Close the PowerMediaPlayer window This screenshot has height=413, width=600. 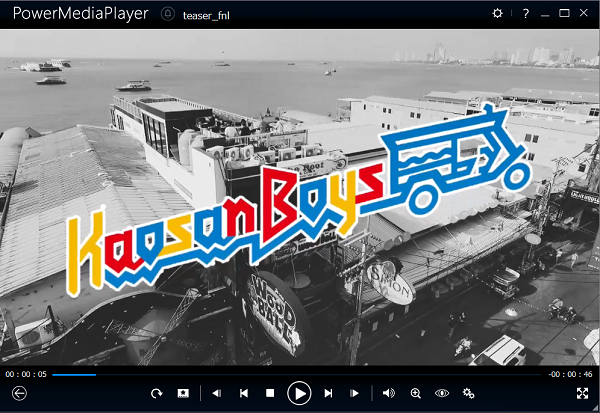point(584,13)
